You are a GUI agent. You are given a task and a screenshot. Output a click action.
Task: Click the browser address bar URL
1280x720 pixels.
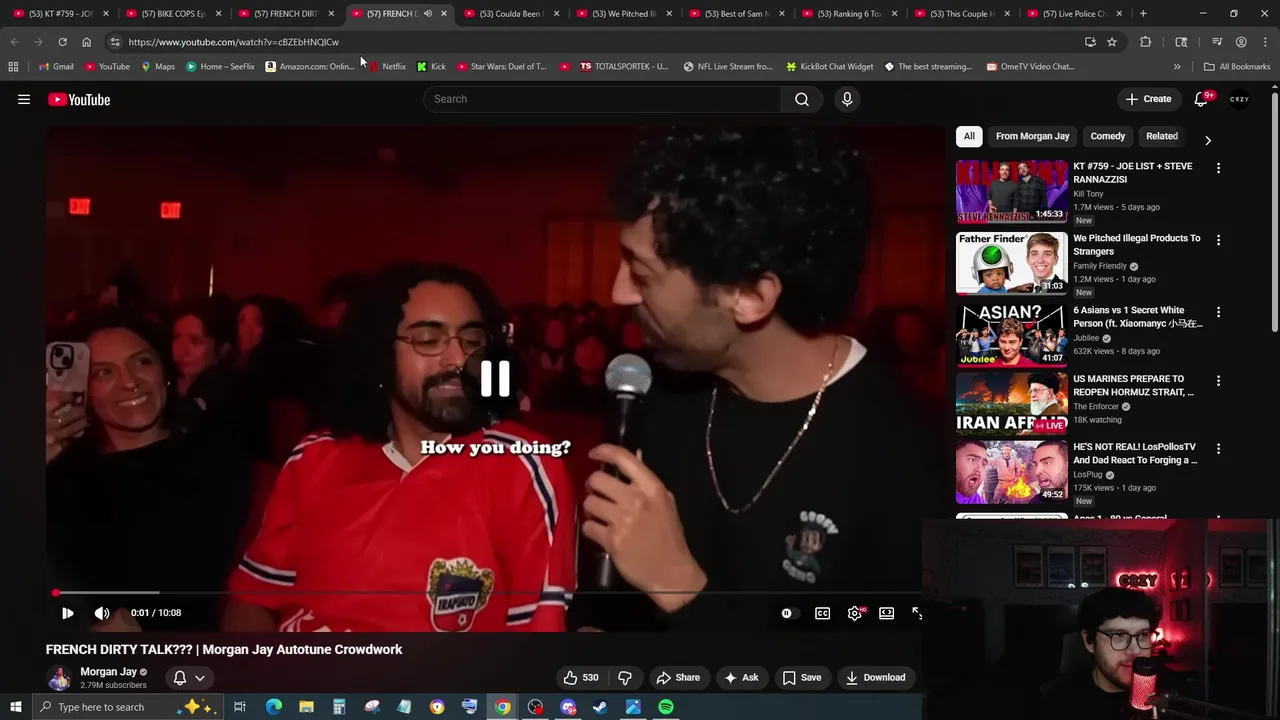(233, 42)
